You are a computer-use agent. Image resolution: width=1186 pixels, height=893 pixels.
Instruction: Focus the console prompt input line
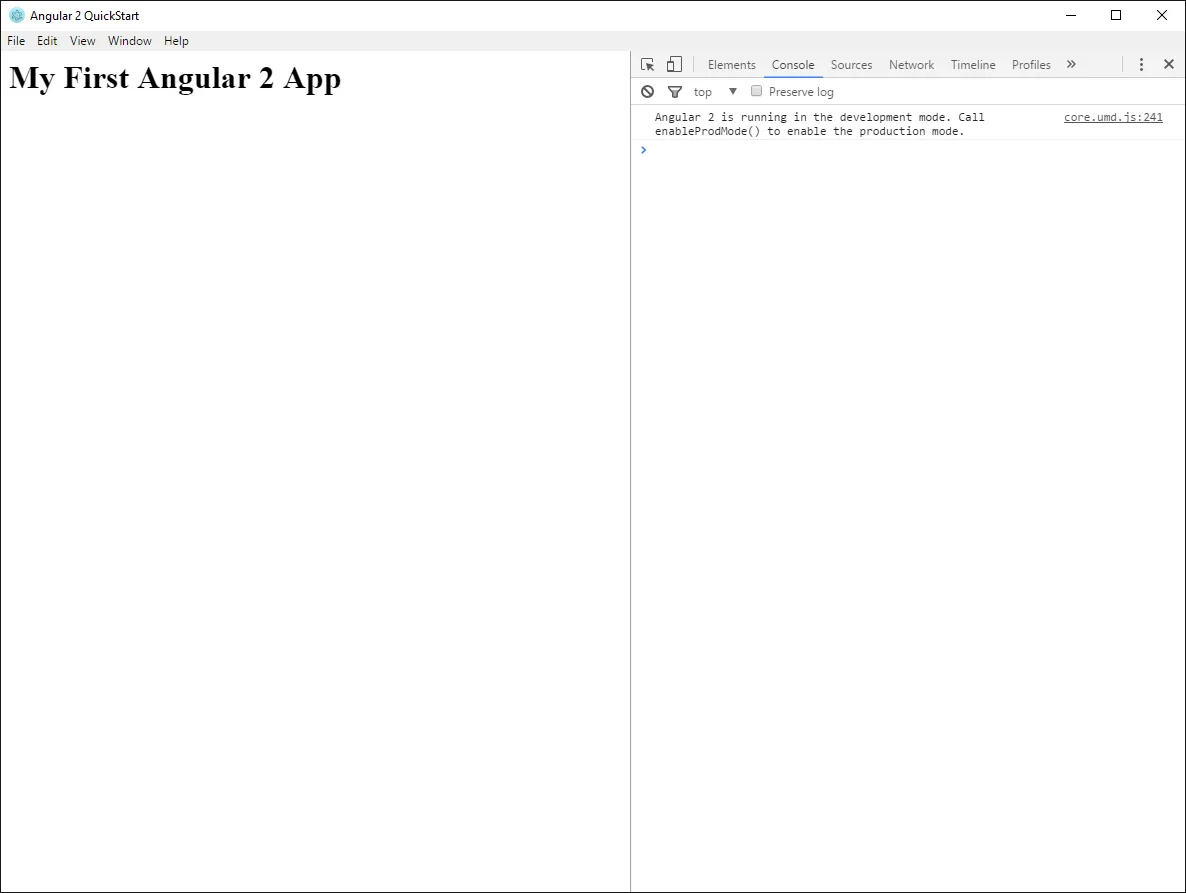(x=908, y=150)
